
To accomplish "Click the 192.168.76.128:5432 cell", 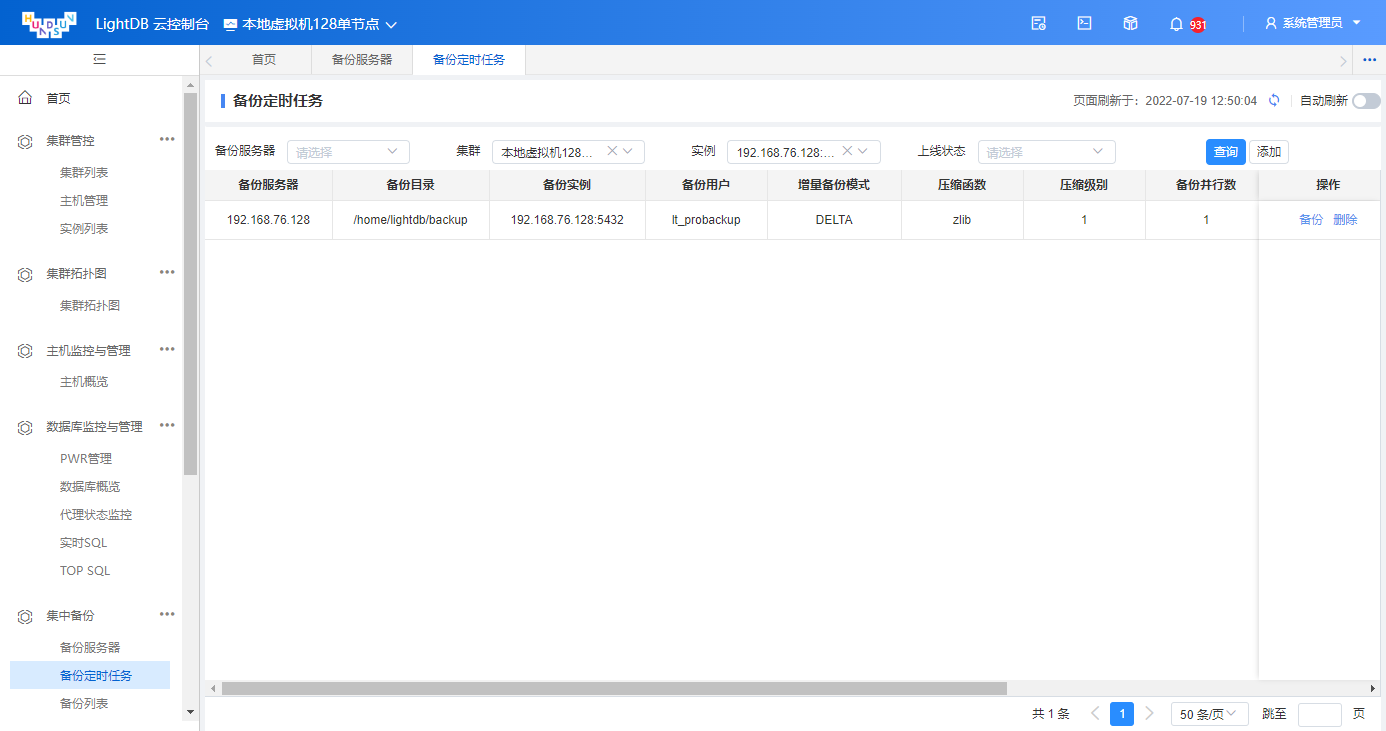I will tap(567, 220).
